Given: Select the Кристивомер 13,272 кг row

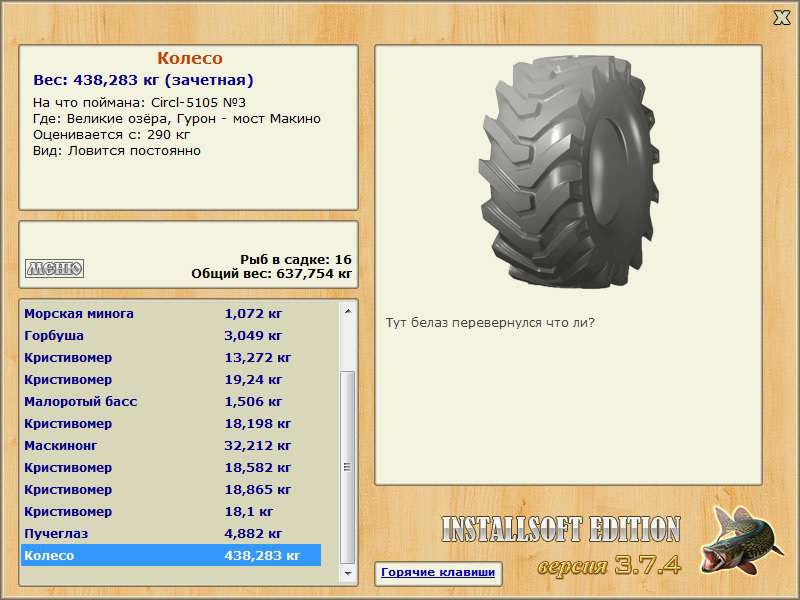Looking at the screenshot, I should coord(171,358).
